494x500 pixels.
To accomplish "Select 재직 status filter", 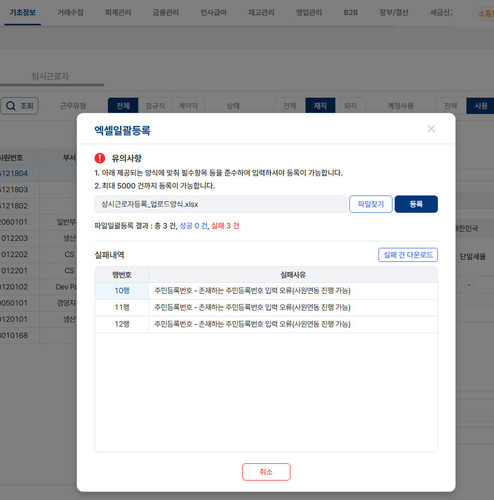I will click(x=320, y=106).
